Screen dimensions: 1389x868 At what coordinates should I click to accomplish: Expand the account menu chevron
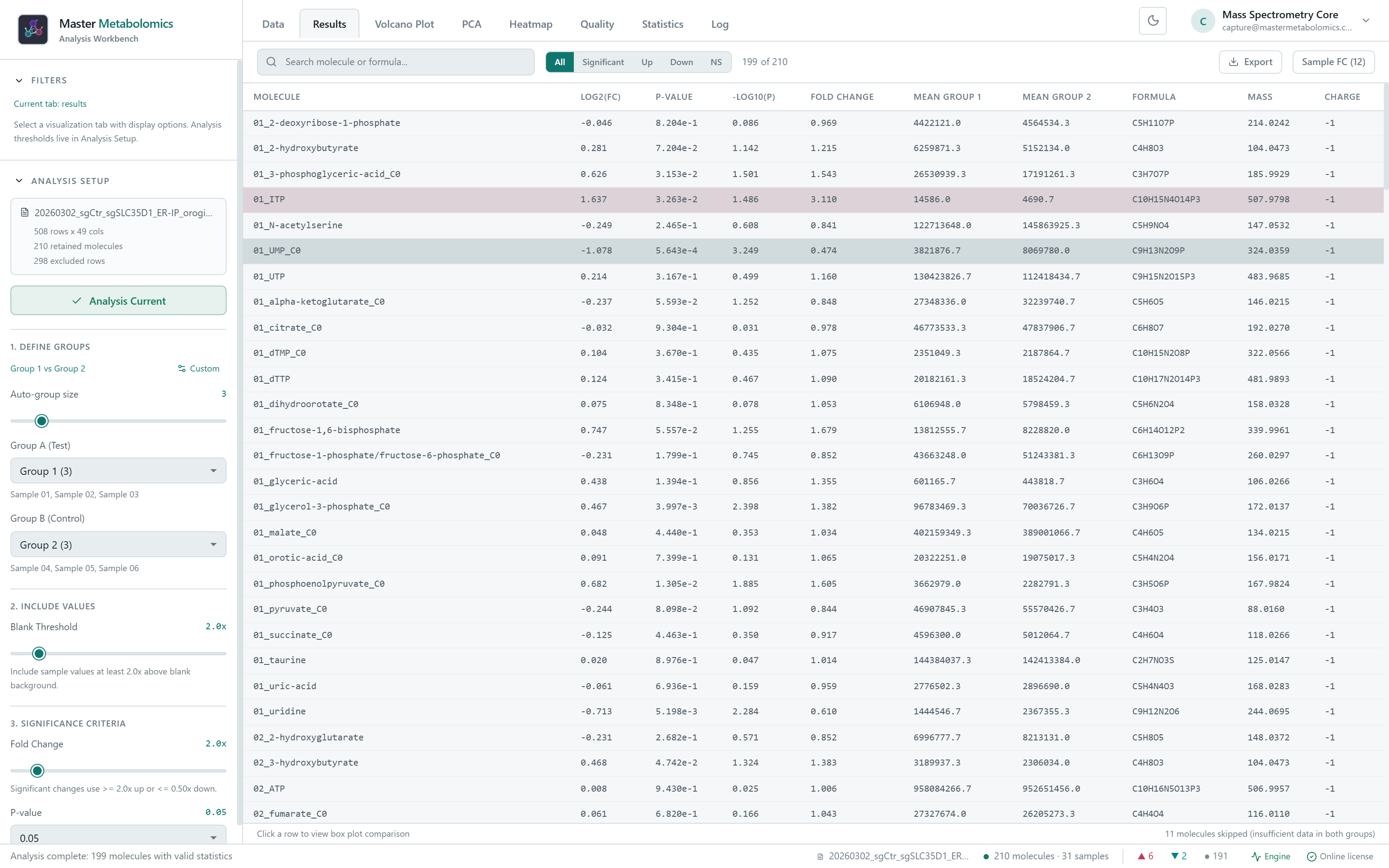[1366, 21]
